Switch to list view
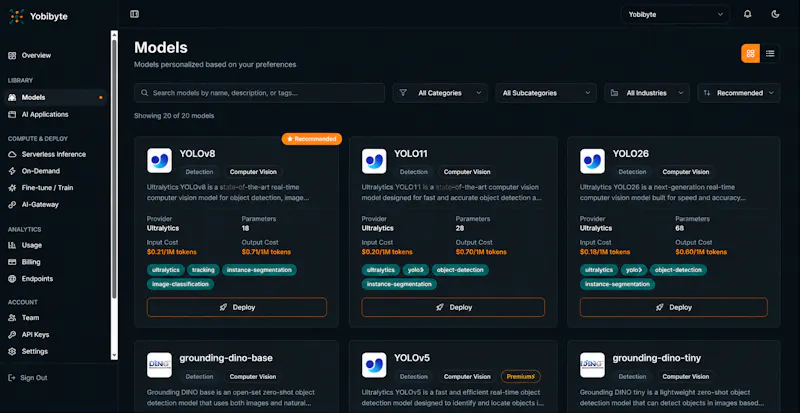Image resolution: width=800 pixels, height=413 pixels. click(770, 54)
